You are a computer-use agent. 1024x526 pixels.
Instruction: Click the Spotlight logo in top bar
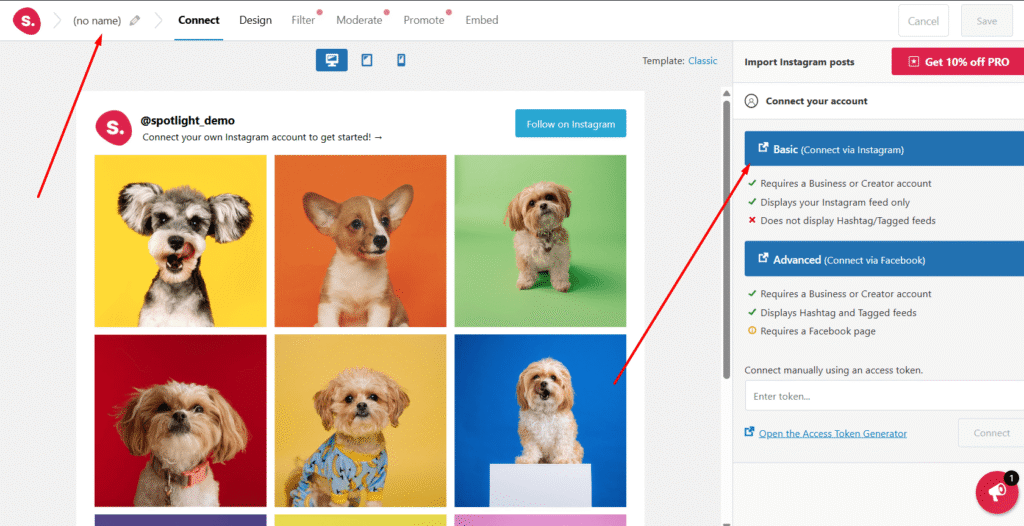tap(27, 21)
